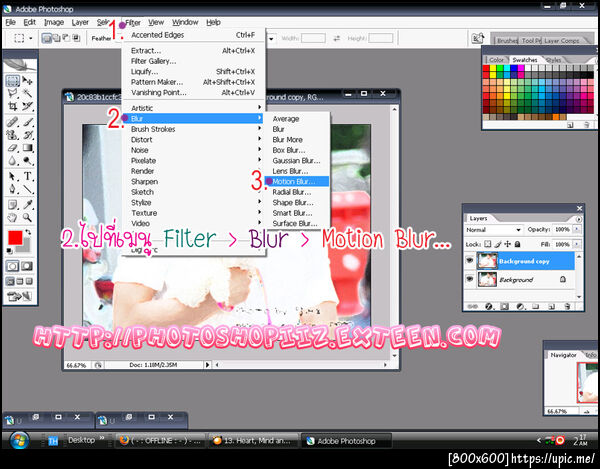Select the Lasso tool
This screenshot has width=600, height=469.
tap(12, 93)
